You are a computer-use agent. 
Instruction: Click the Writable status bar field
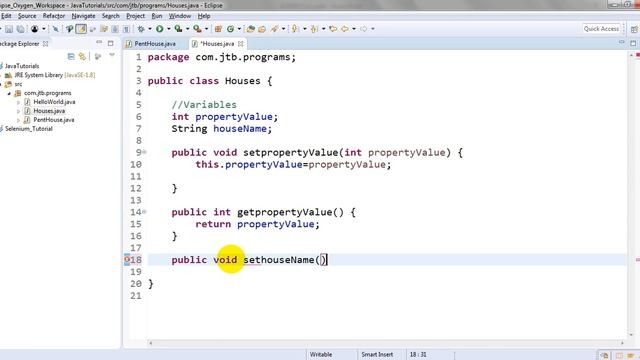[x=321, y=355]
